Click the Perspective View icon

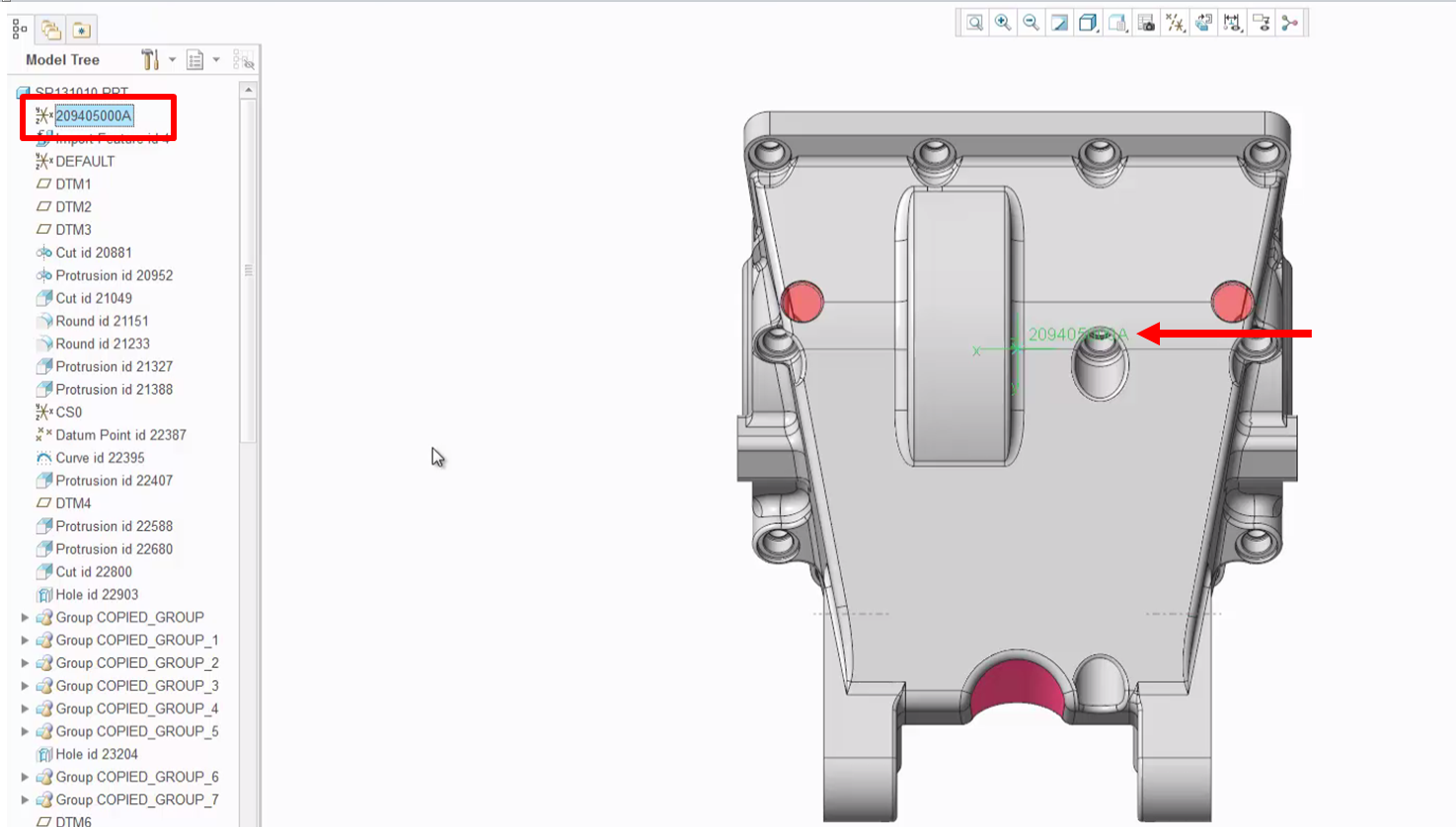coord(1203,23)
